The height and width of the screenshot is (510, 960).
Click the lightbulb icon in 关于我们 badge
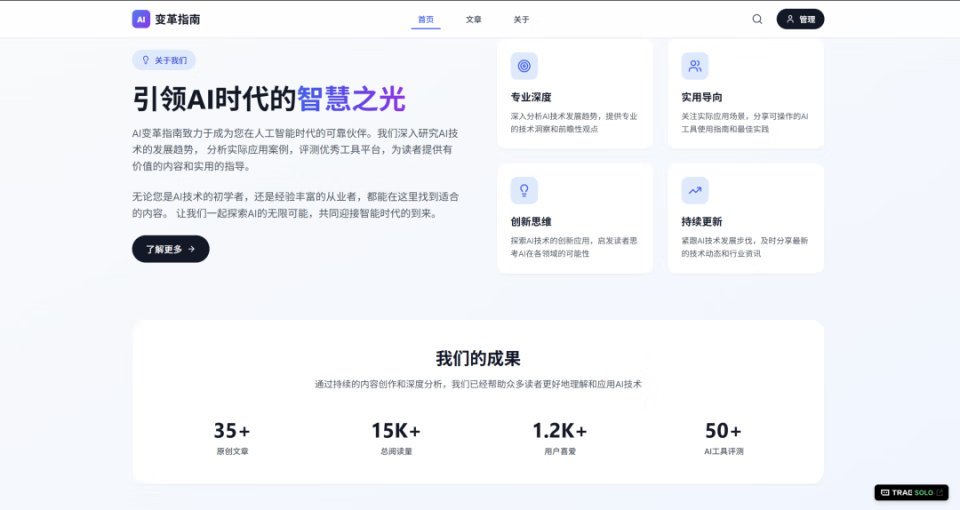146,60
